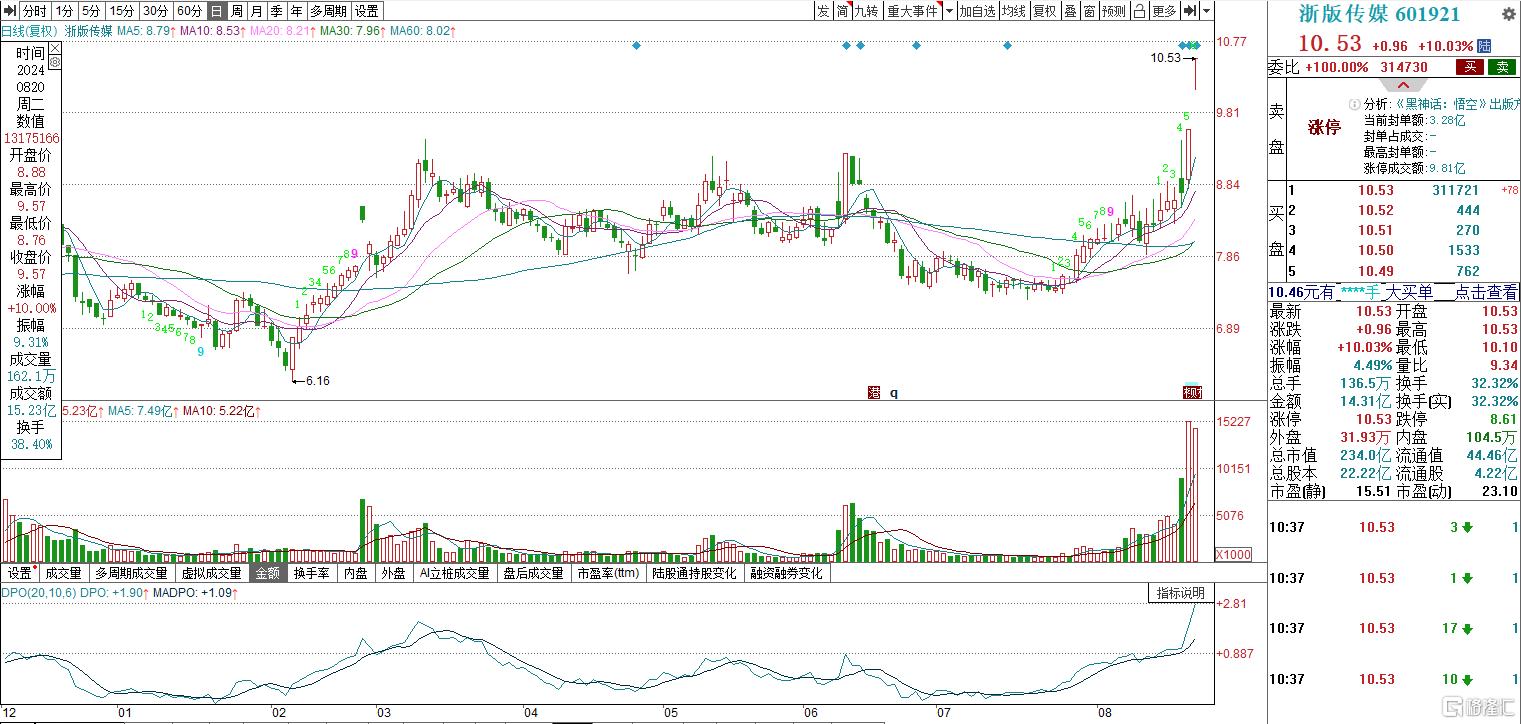1521x724 pixels.
Task: Switch to 分时 intraday chart
Action: coord(35,11)
